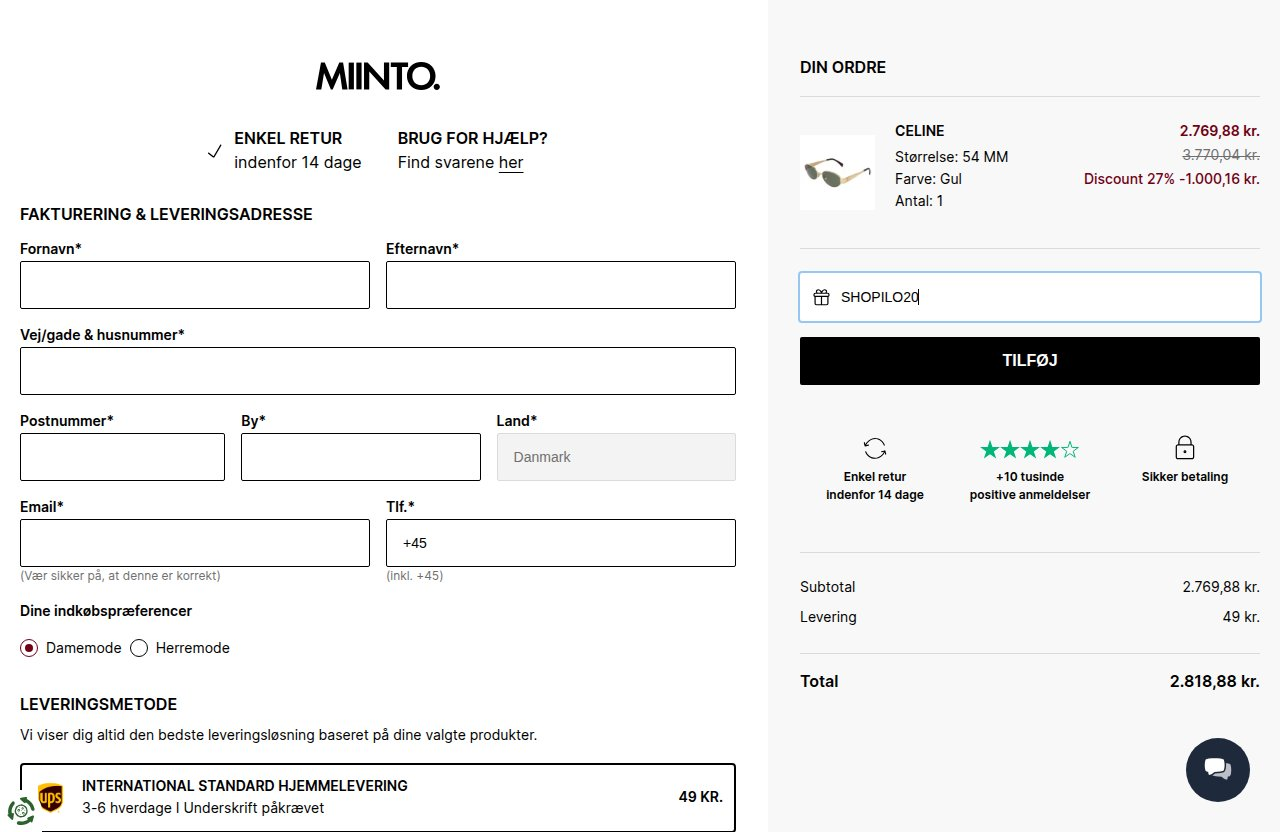Click the Postnummer input field
Image resolution: width=1280 pixels, height=832 pixels.
(x=122, y=457)
